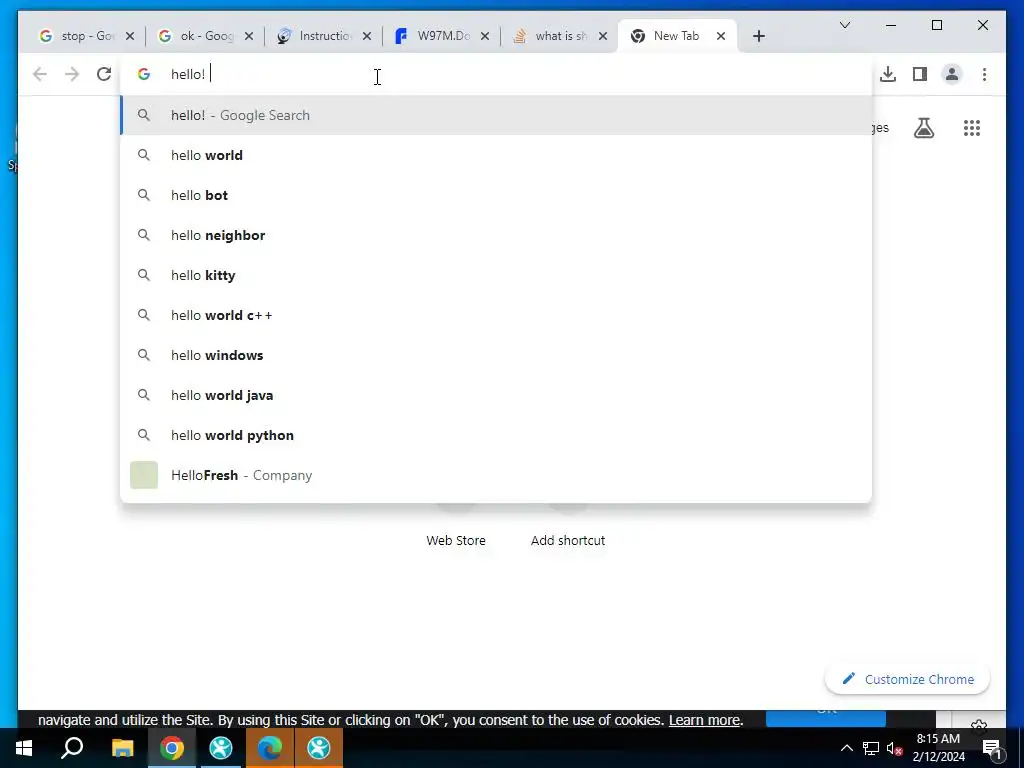
Task: Click the Google G icon in address bar
Action: click(x=144, y=74)
